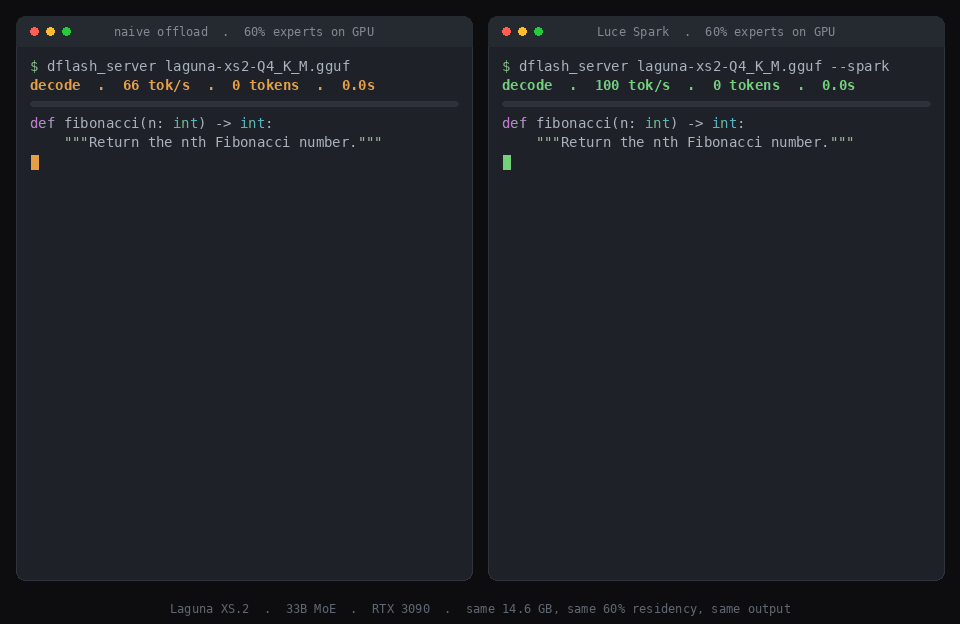Click progress bar in Luce Spark window
This screenshot has height=624, width=960.
716,104
